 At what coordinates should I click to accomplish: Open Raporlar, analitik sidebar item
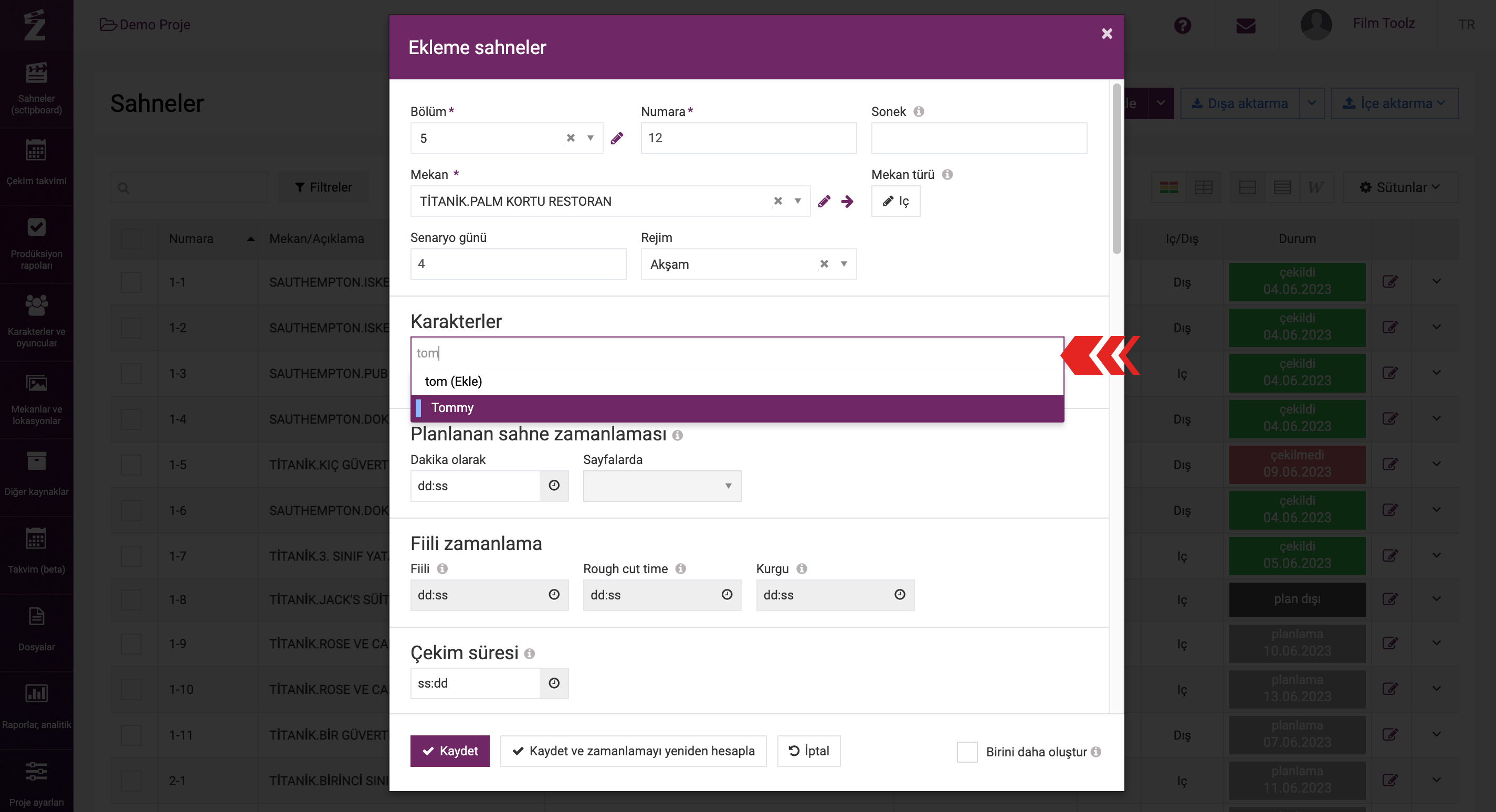[37, 708]
